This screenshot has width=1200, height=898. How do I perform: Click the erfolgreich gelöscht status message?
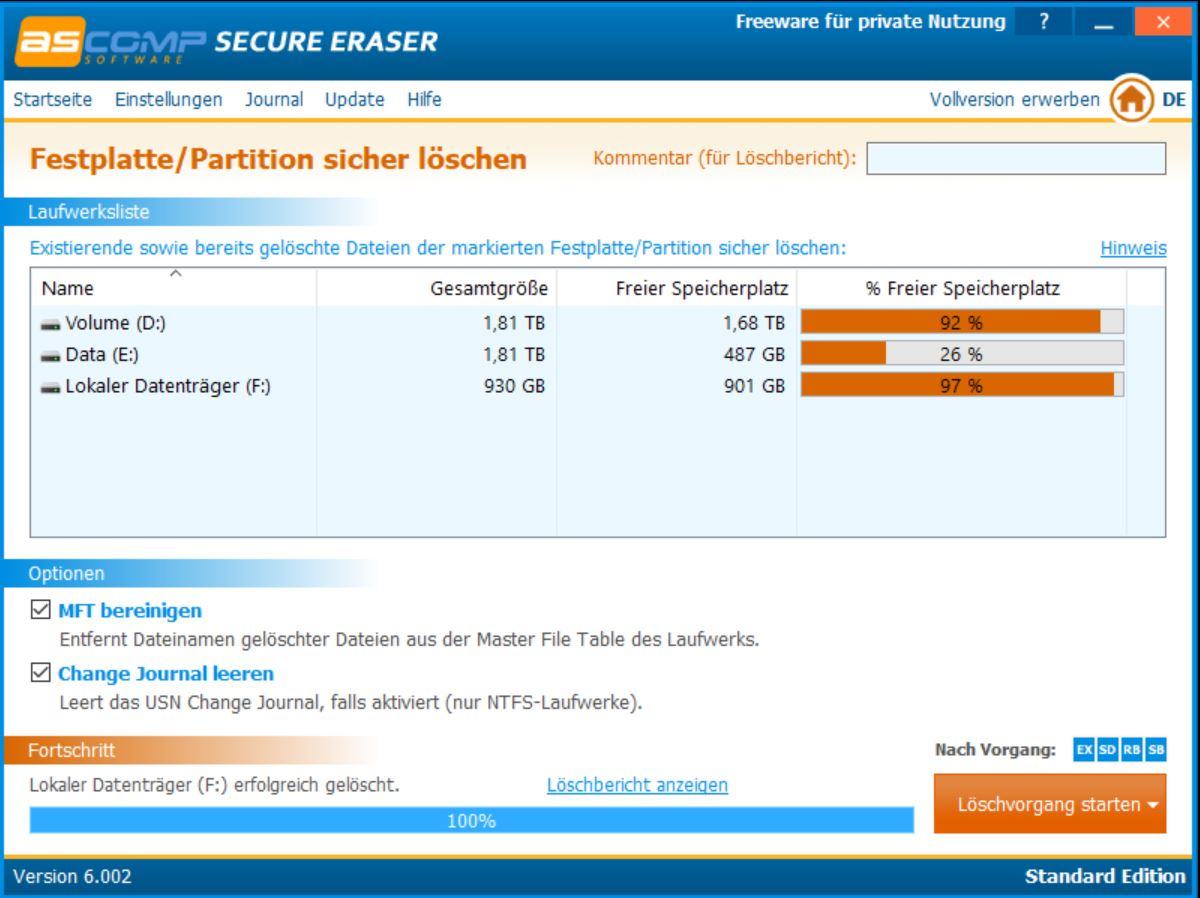click(x=215, y=786)
